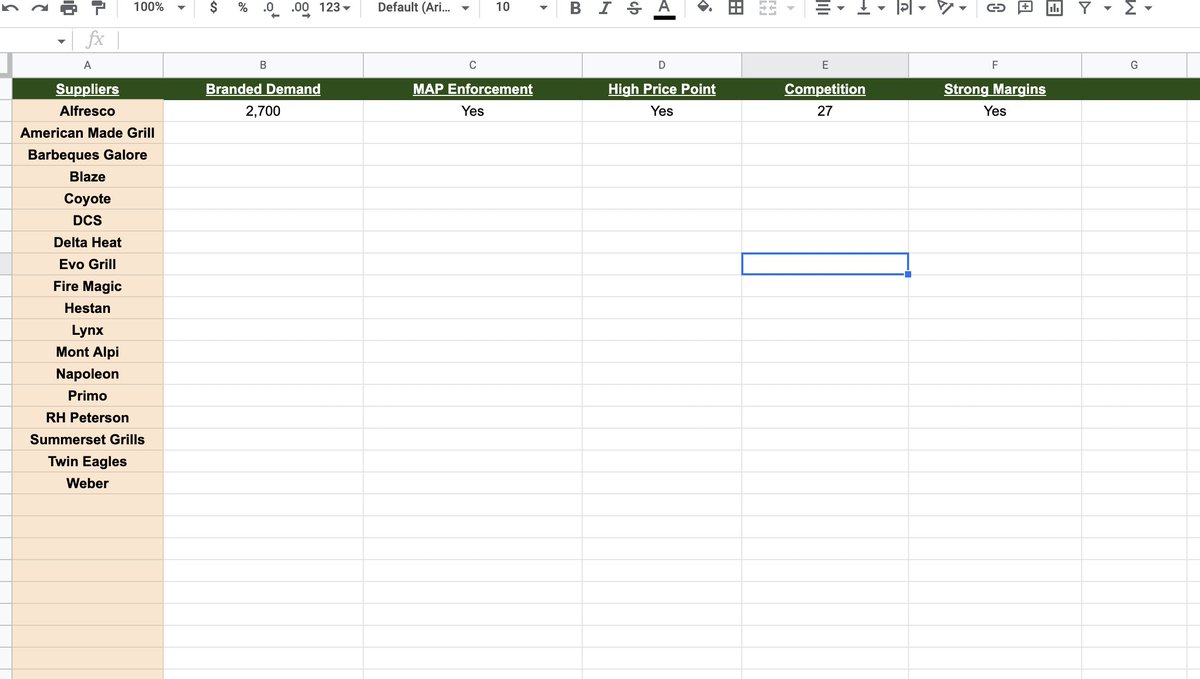Print the spreadsheet with the printer icon
The image size is (1200, 679).
(x=68, y=8)
